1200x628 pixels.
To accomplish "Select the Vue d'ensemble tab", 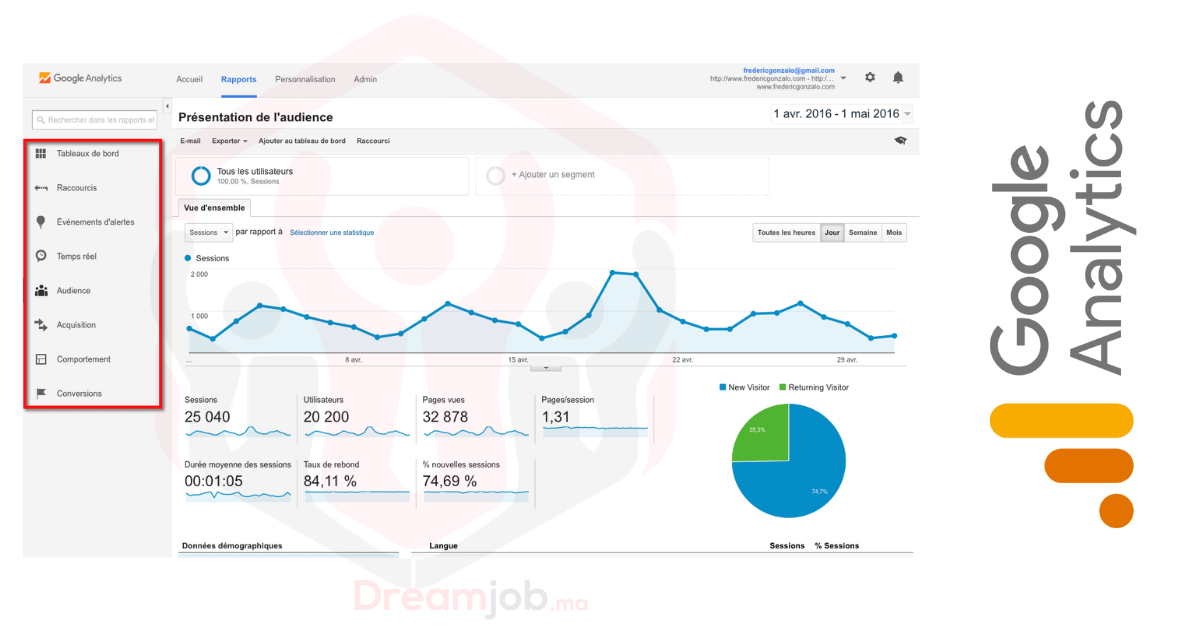I will 214,208.
